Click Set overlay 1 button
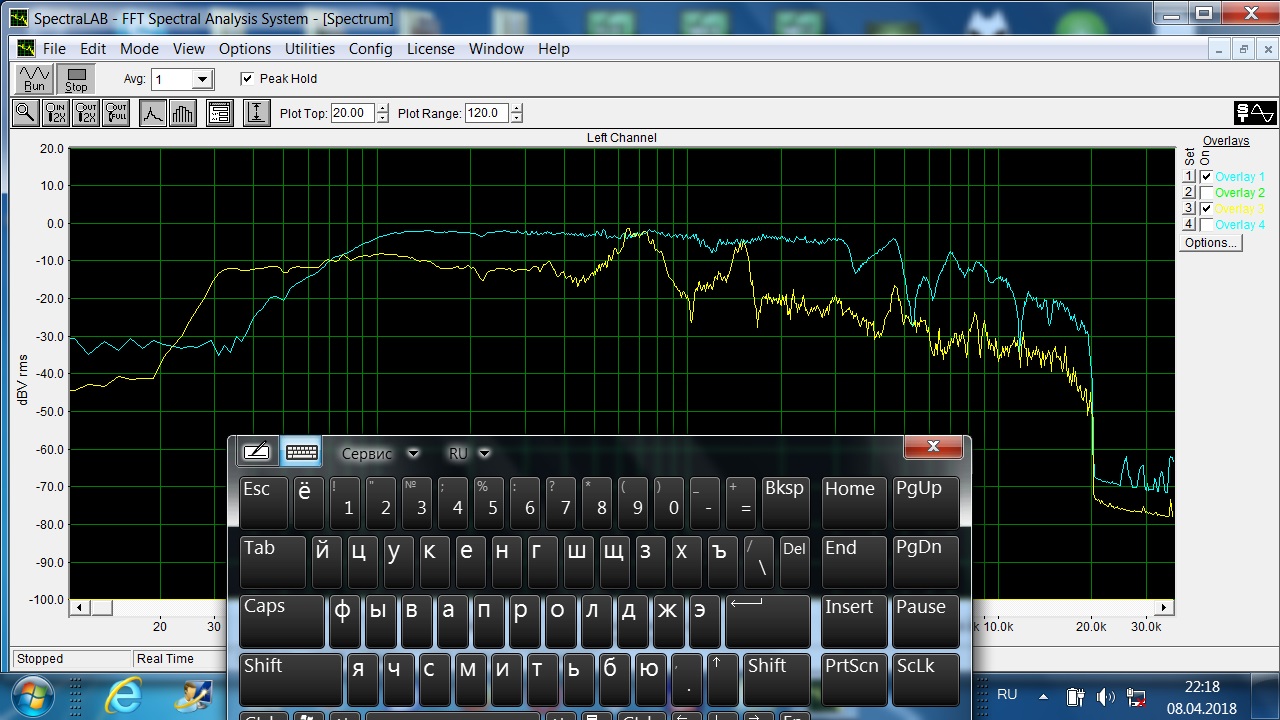 (1189, 177)
